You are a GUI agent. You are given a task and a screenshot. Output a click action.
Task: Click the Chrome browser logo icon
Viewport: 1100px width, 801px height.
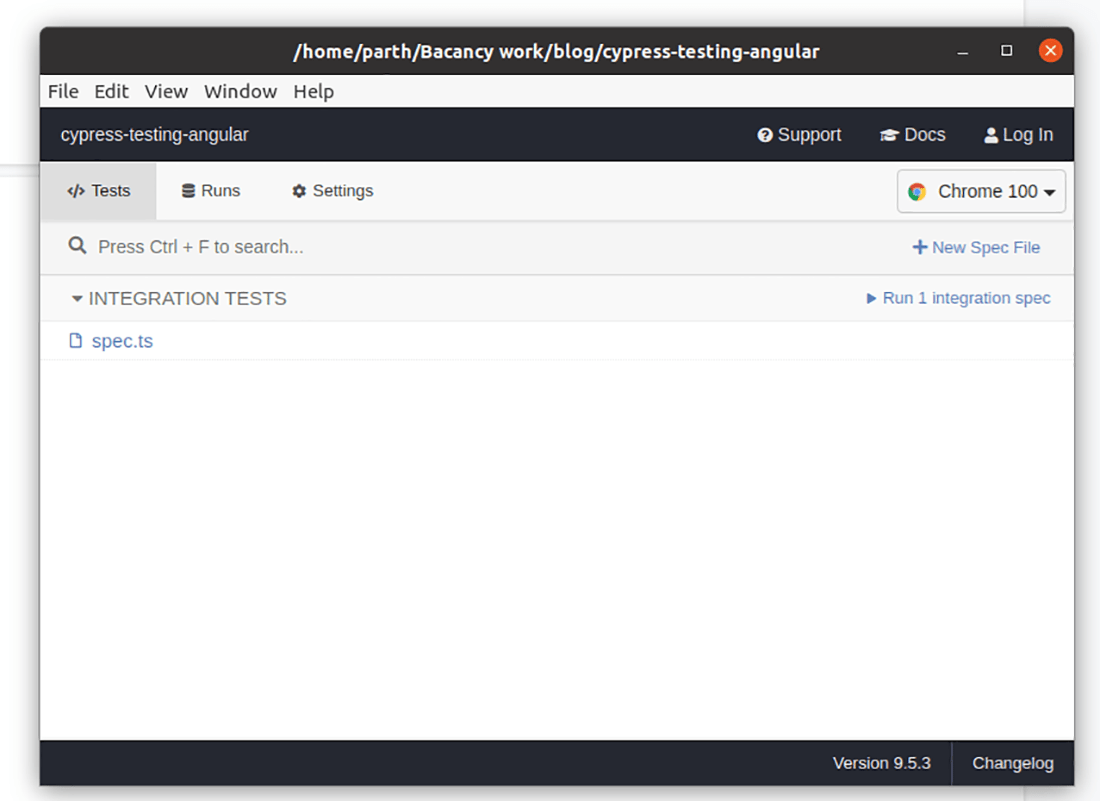click(917, 191)
